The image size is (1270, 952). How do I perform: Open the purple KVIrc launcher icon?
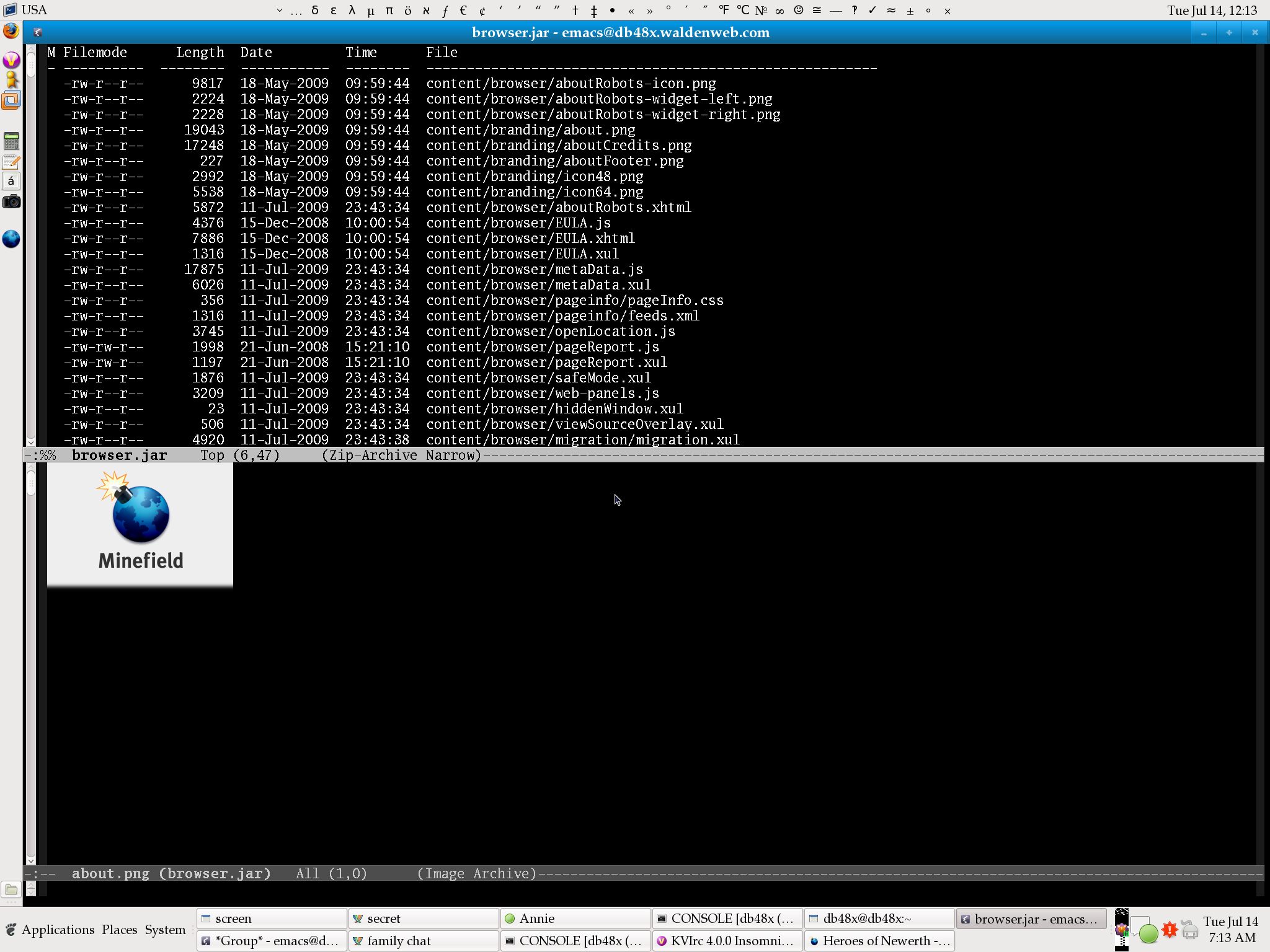pos(11,59)
